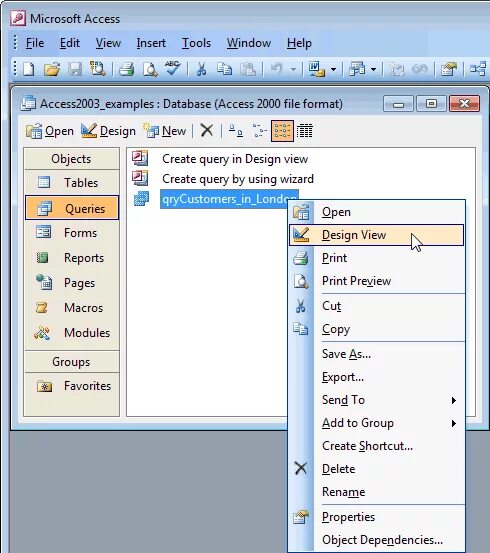The width and height of the screenshot is (490, 553).
Task: Click the Tables icon in Objects bar
Action: (x=44, y=182)
